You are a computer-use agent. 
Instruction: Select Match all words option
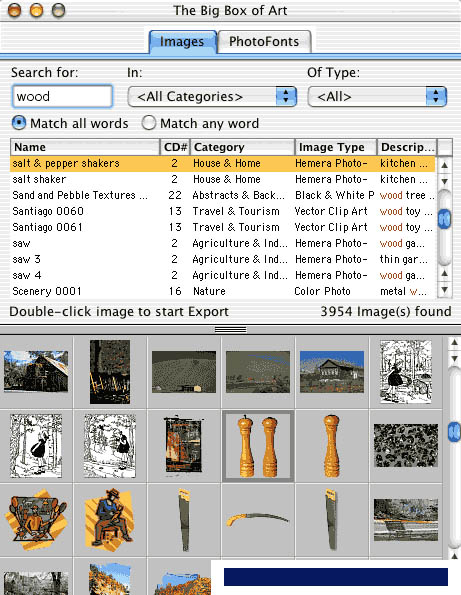70,123
